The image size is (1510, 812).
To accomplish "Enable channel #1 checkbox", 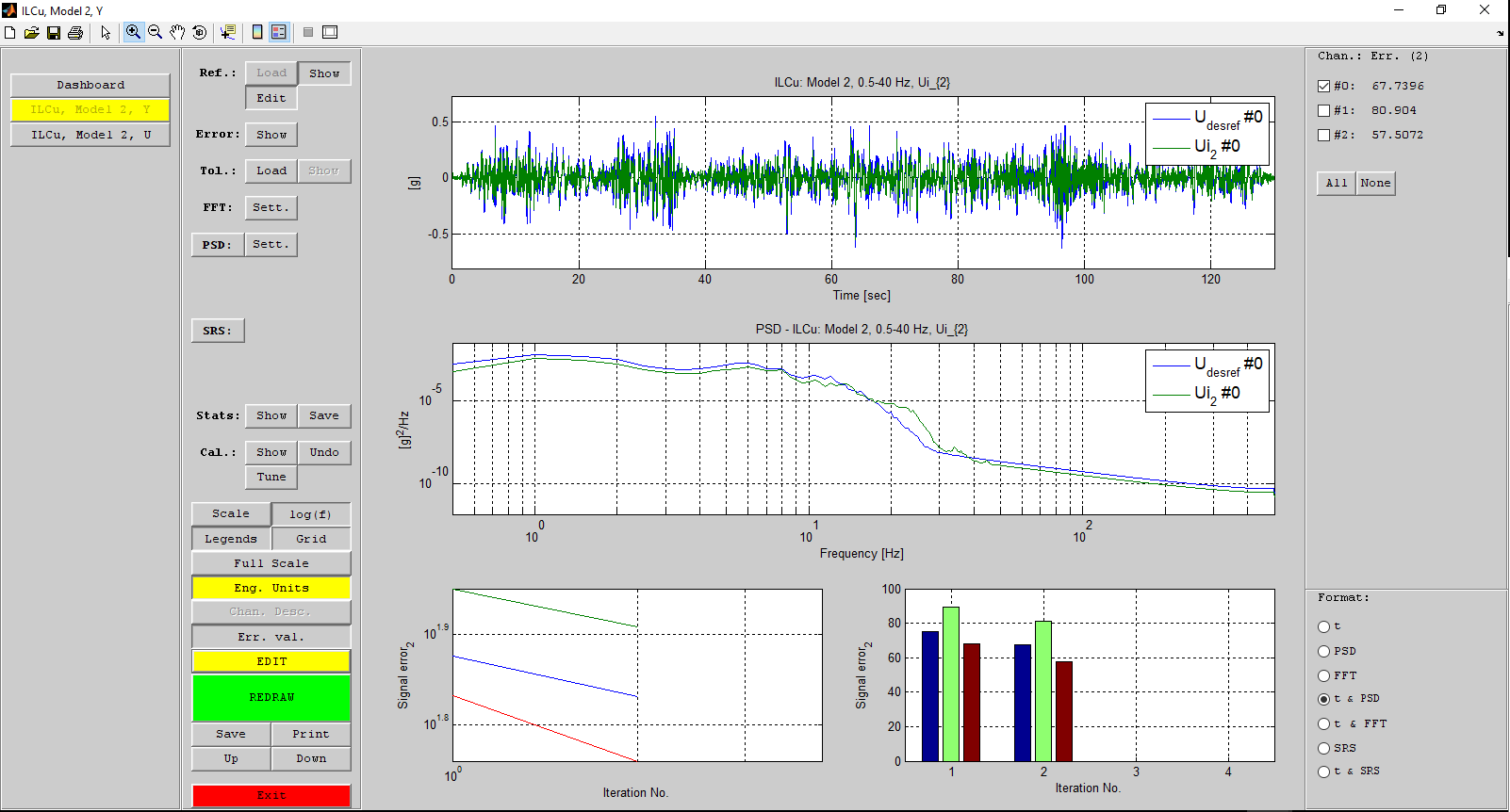I will [1323, 110].
